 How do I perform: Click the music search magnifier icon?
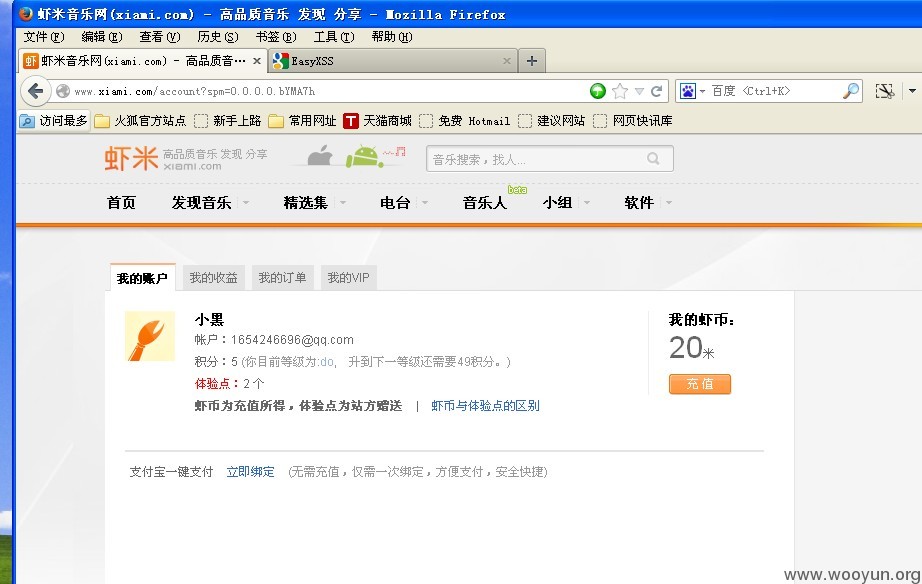pos(653,159)
